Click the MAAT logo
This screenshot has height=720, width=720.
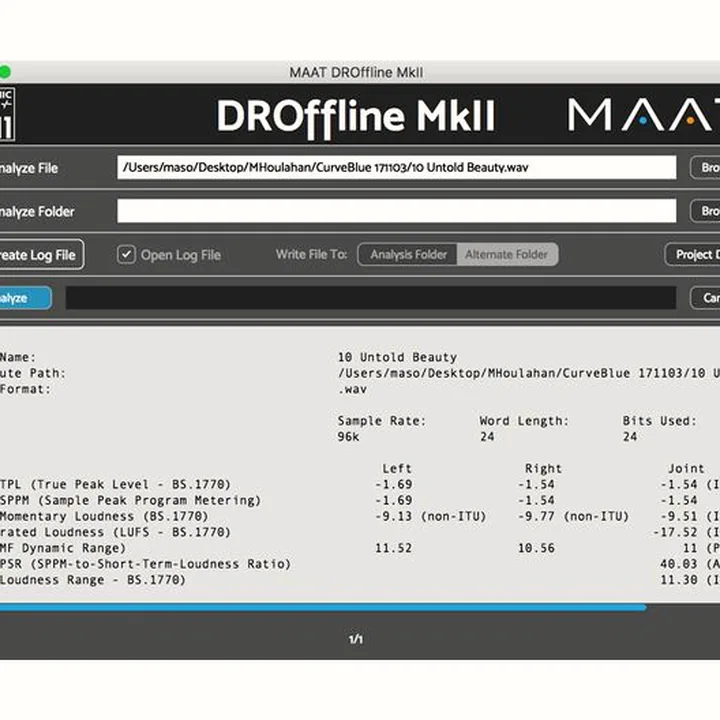[x=644, y=115]
